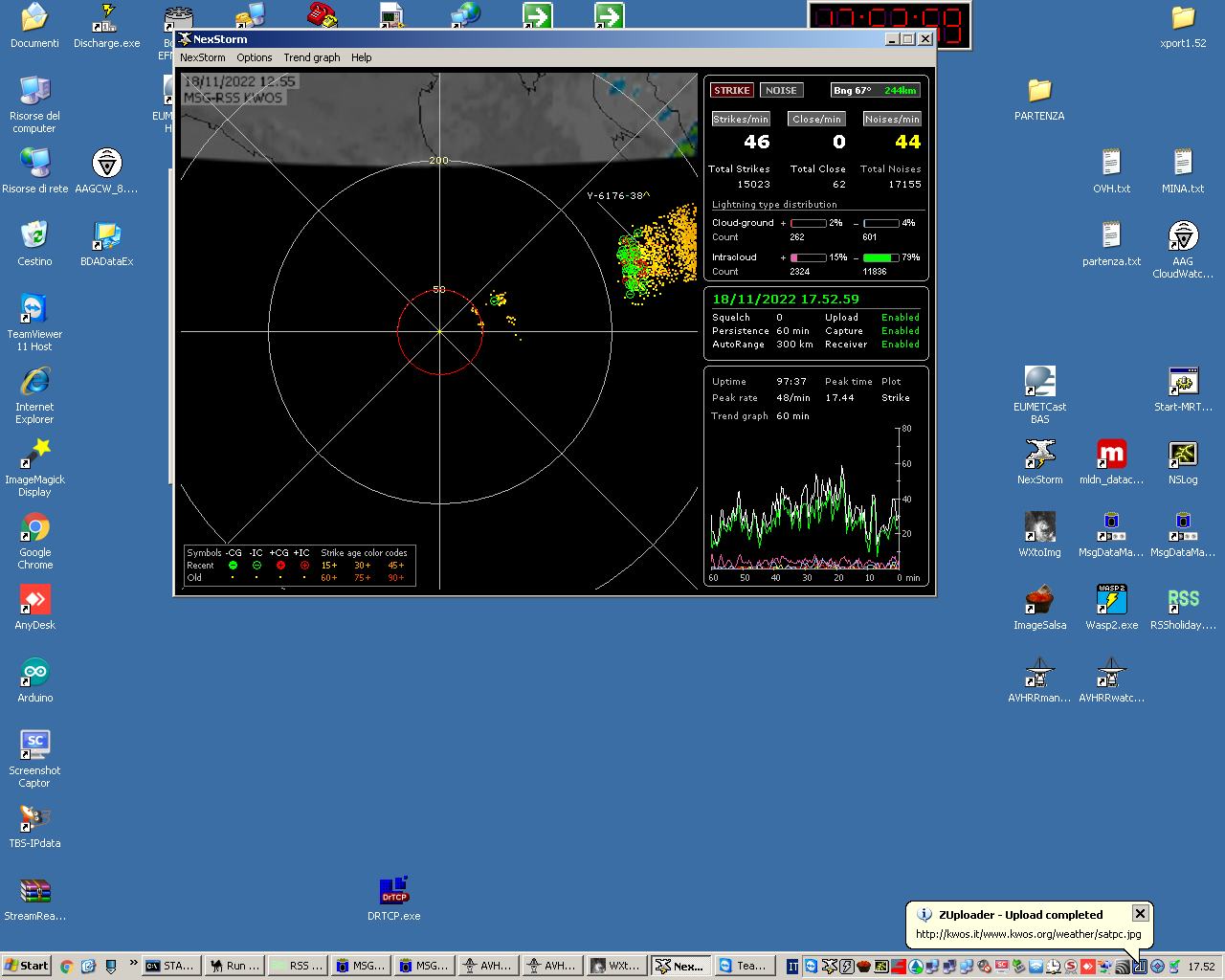1225x980 pixels.
Task: Open the Trend graph menu
Action: 312,57
